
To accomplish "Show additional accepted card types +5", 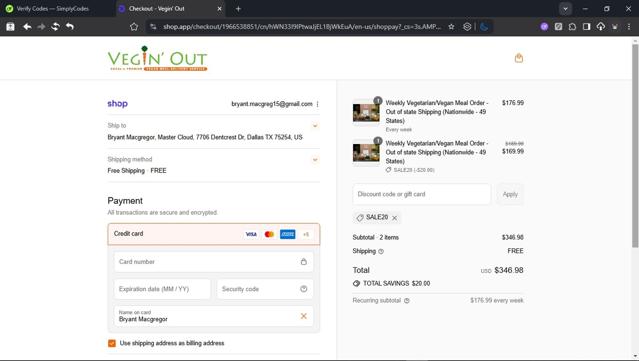I will tap(306, 234).
